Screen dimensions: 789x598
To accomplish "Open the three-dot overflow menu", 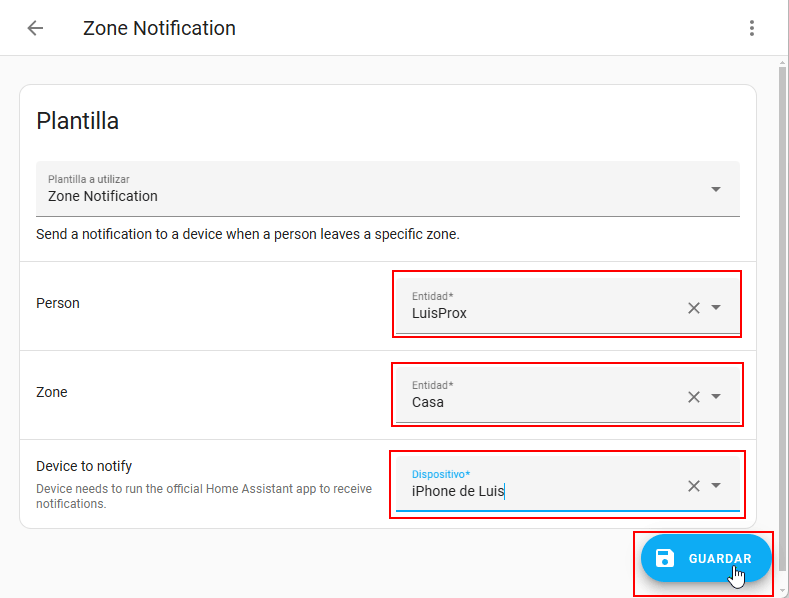I will tap(752, 28).
